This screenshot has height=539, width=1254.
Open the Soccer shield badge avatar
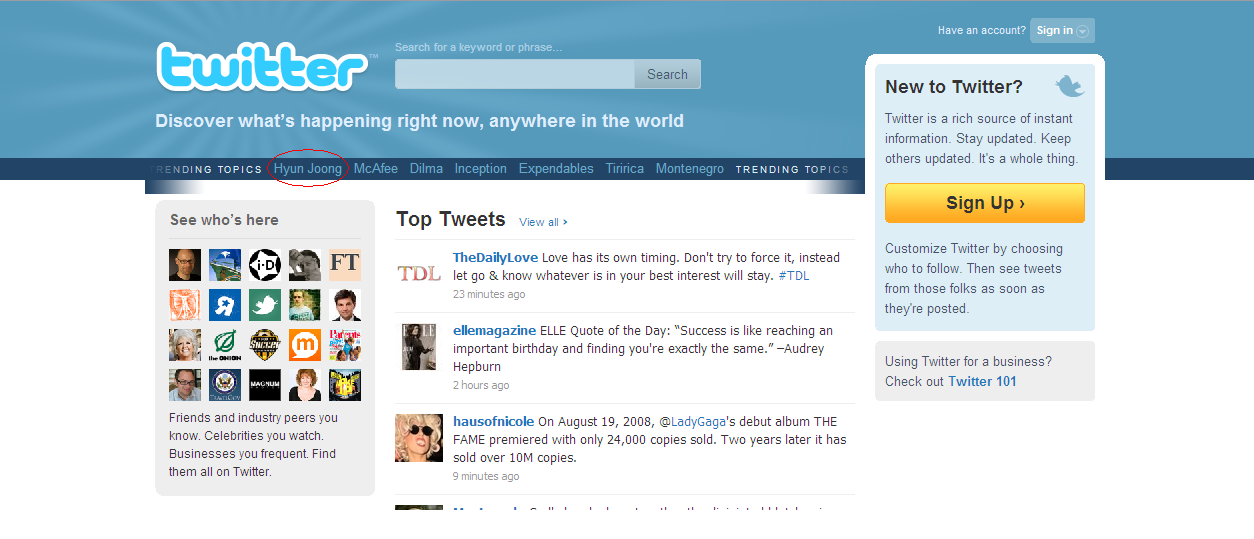(265, 345)
